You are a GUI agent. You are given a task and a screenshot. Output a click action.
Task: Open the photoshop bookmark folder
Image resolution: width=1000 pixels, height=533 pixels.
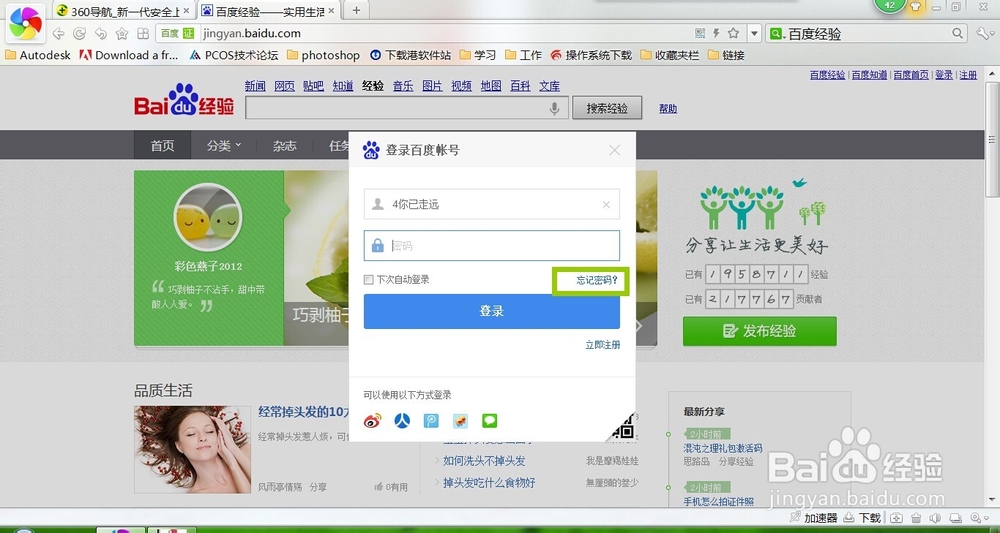[x=323, y=55]
